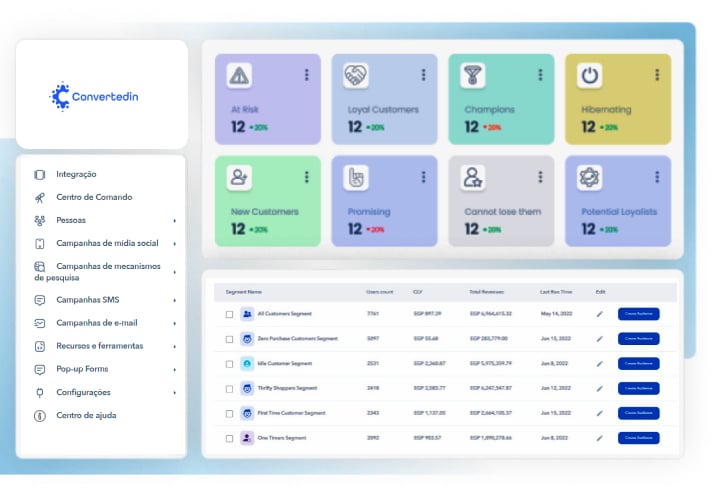723x498 pixels.
Task: Open the Potential Loyalists card three-dot menu
Action: tap(657, 178)
